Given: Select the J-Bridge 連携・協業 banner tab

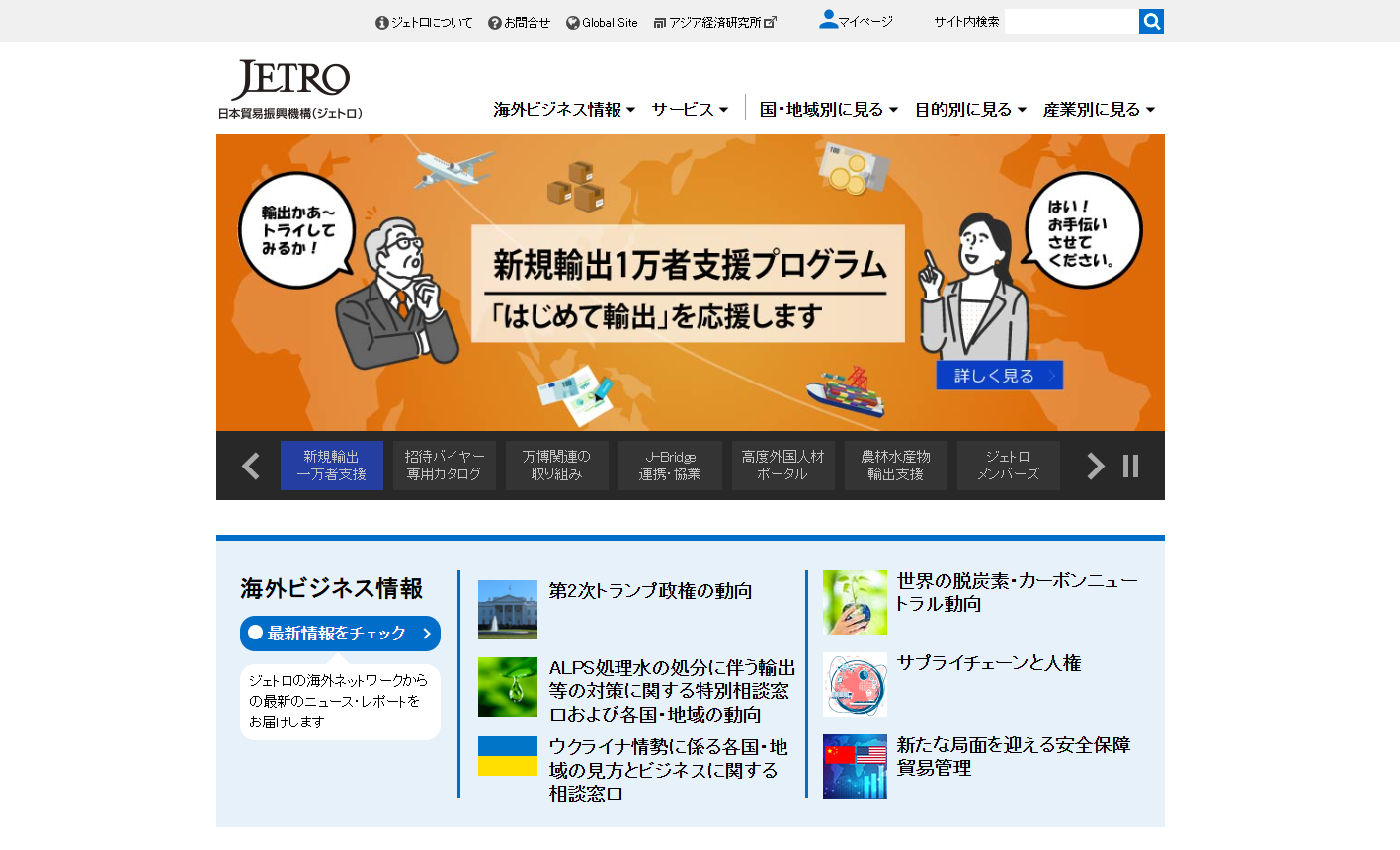Looking at the screenshot, I should click(670, 465).
